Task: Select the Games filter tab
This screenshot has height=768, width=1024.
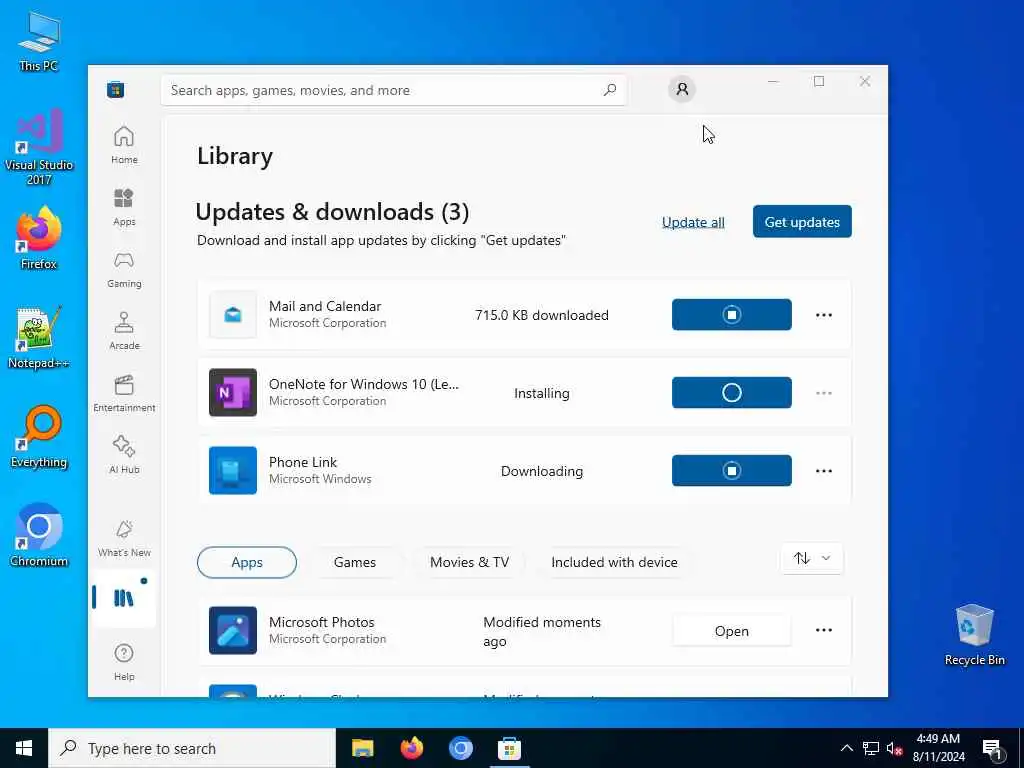Action: 355,562
